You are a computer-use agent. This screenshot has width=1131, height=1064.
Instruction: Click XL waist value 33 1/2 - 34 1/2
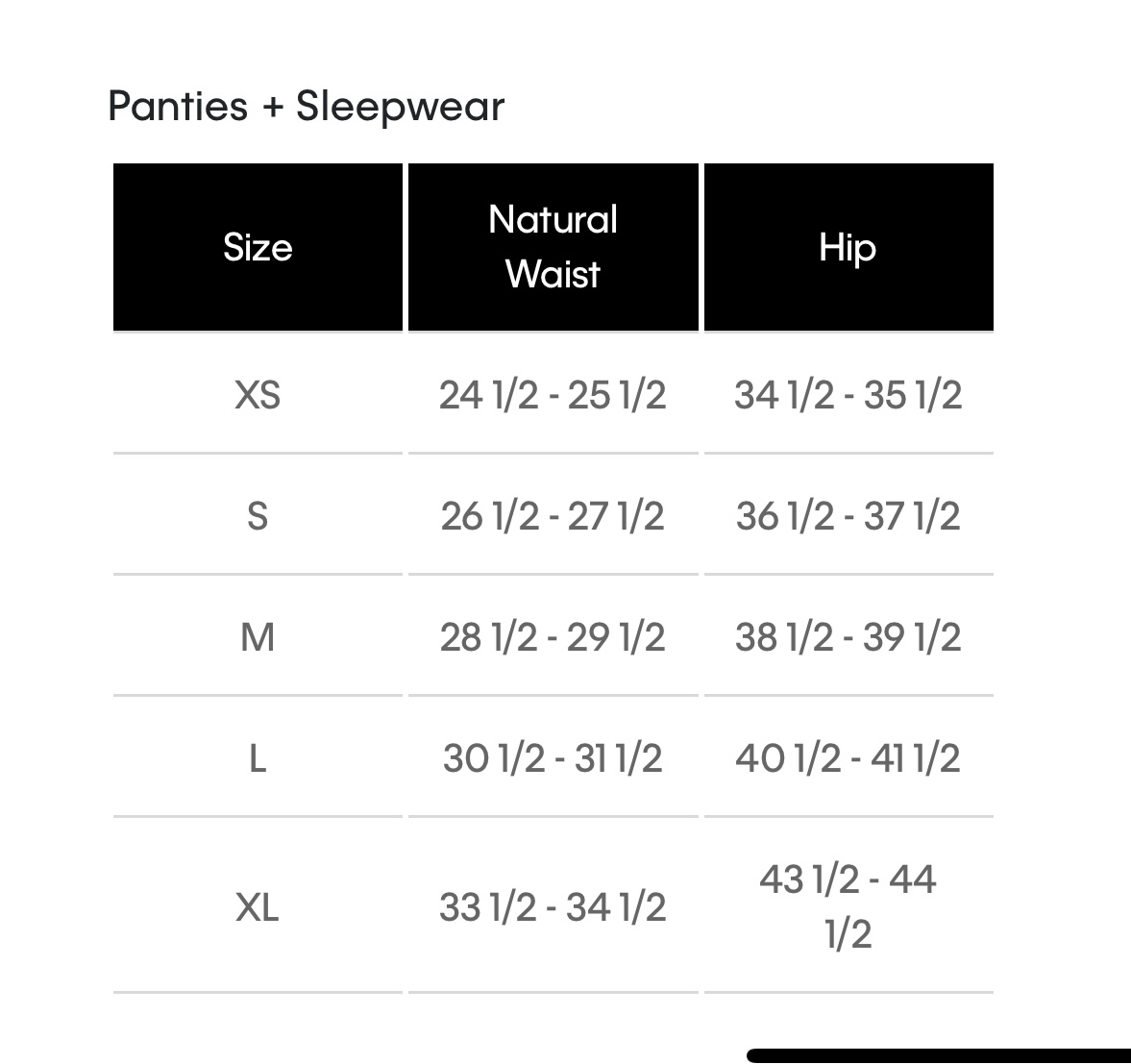pos(553,906)
